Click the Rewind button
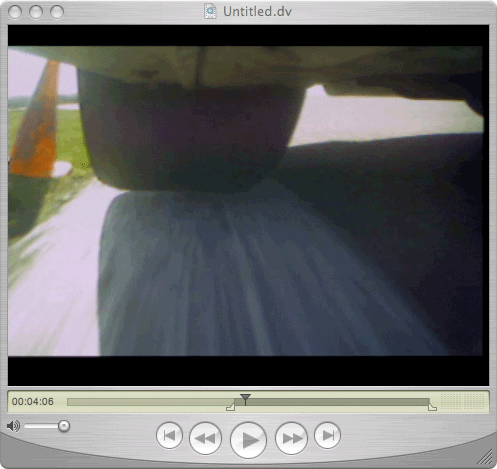497x469 pixels. tap(205, 438)
